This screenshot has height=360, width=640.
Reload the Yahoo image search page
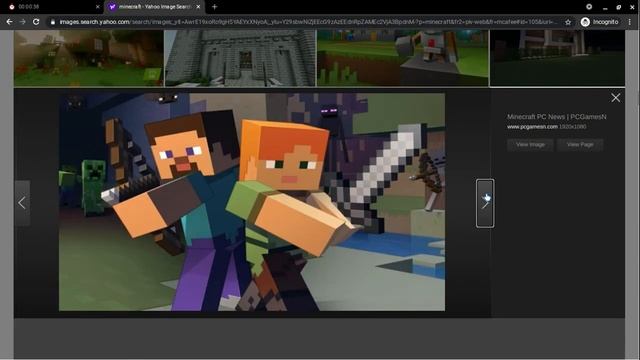[x=36, y=22]
